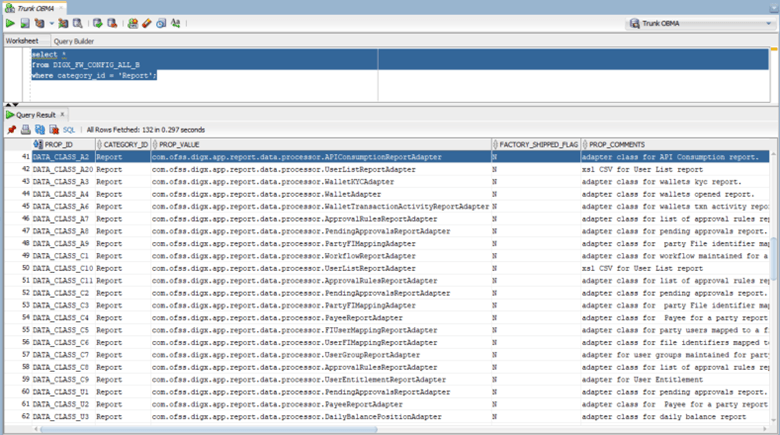Screen dimensions: 780x435
Task: Click the Run Script icon
Action: pyautogui.click(x=25, y=23)
